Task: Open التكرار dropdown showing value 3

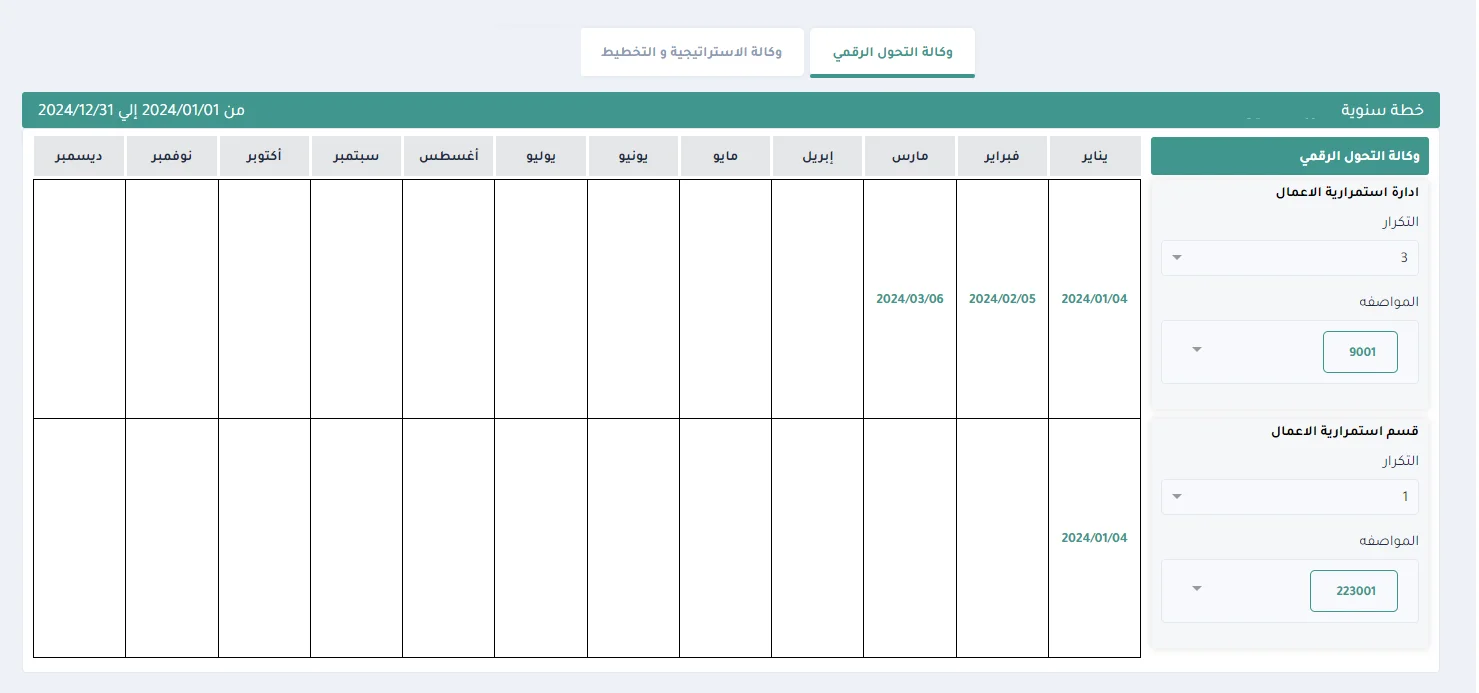Action: [x=1289, y=258]
